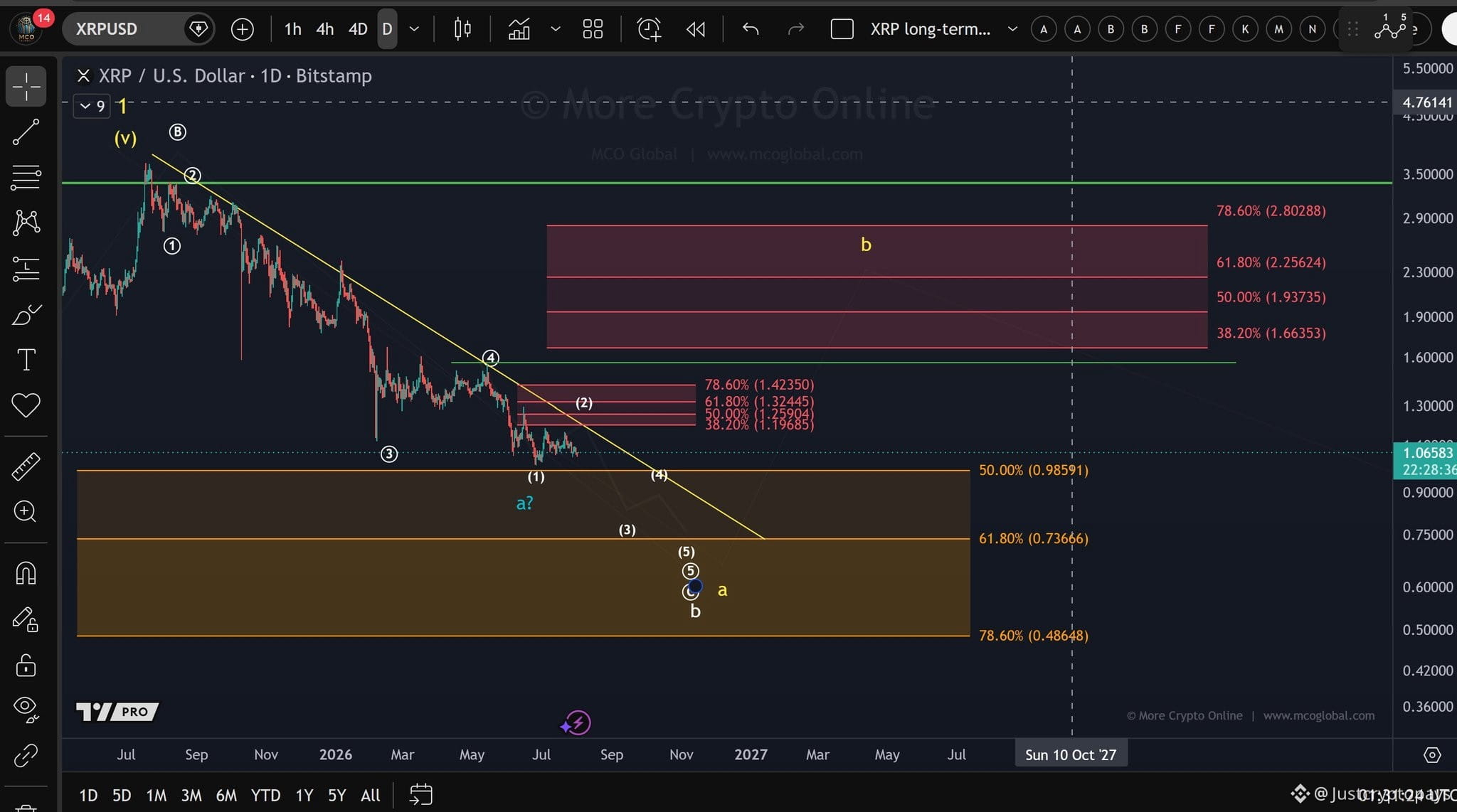Screen dimensions: 1457x812
Task: Toggle magnet mode
Action: (x=26, y=573)
